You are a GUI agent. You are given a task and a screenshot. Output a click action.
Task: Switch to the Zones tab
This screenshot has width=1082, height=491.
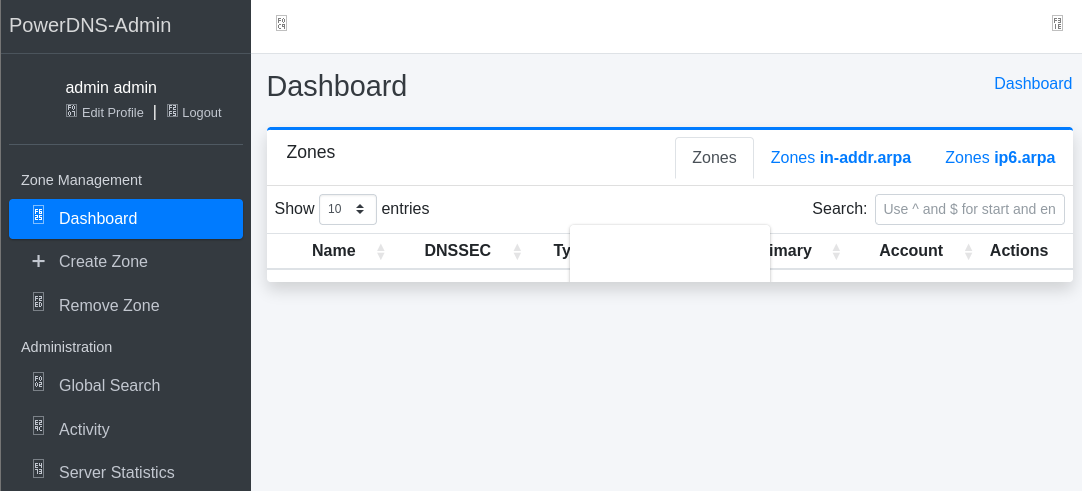click(x=714, y=158)
